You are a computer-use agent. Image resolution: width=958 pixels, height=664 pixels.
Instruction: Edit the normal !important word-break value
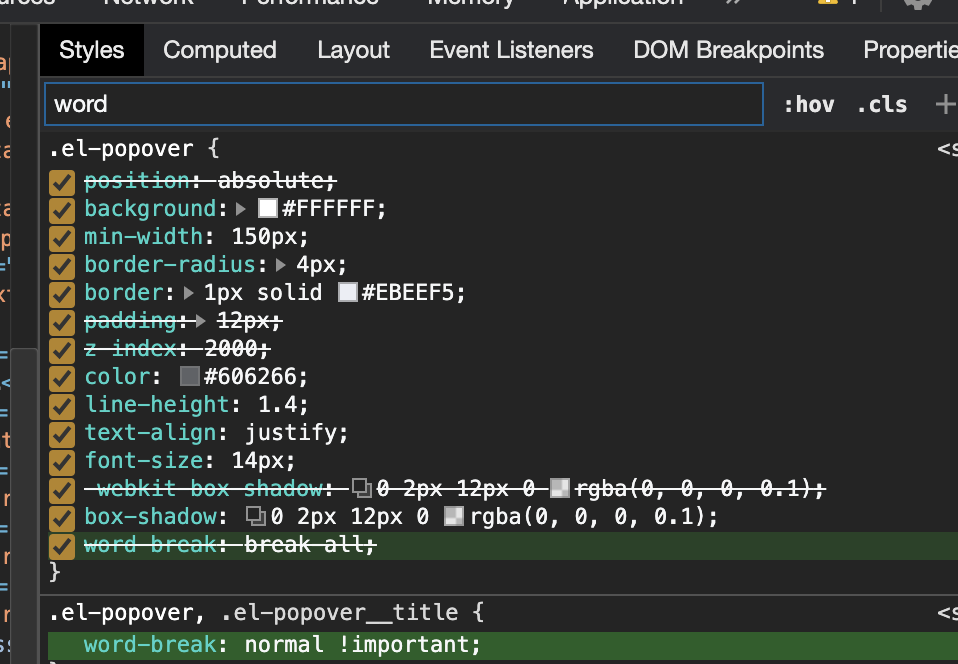[357, 644]
